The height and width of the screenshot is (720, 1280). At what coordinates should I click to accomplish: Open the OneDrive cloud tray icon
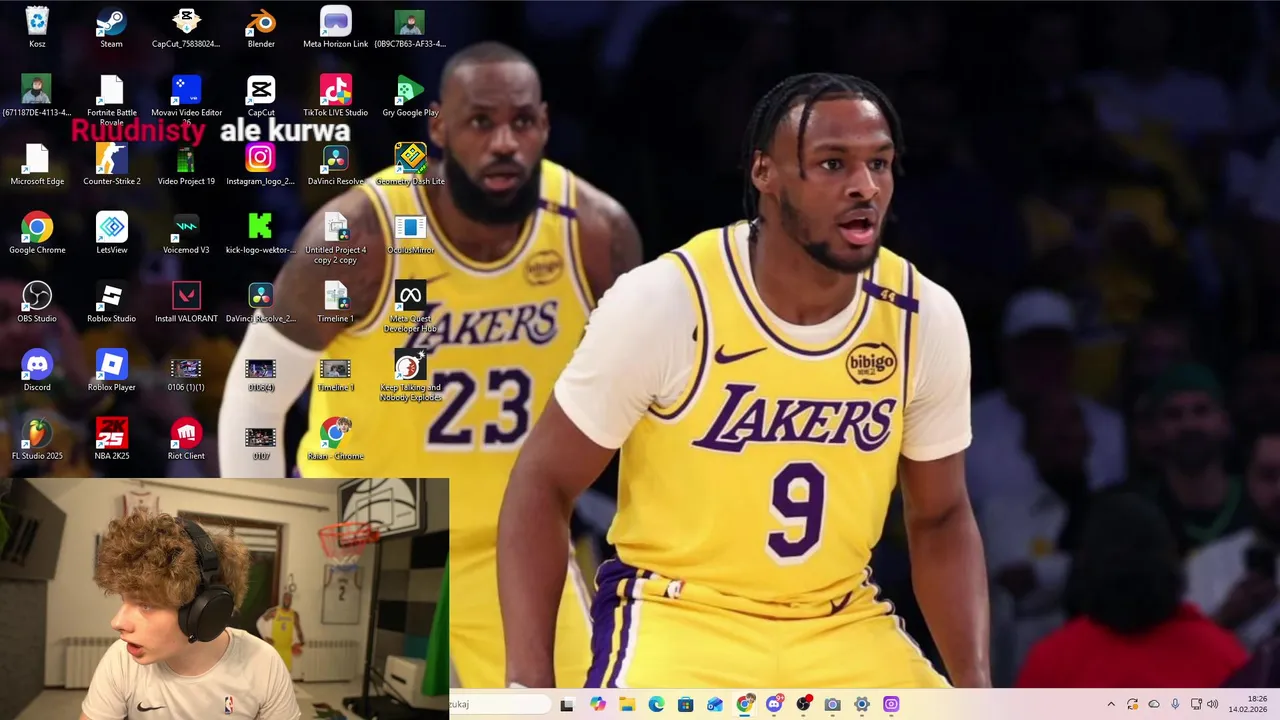[1154, 704]
